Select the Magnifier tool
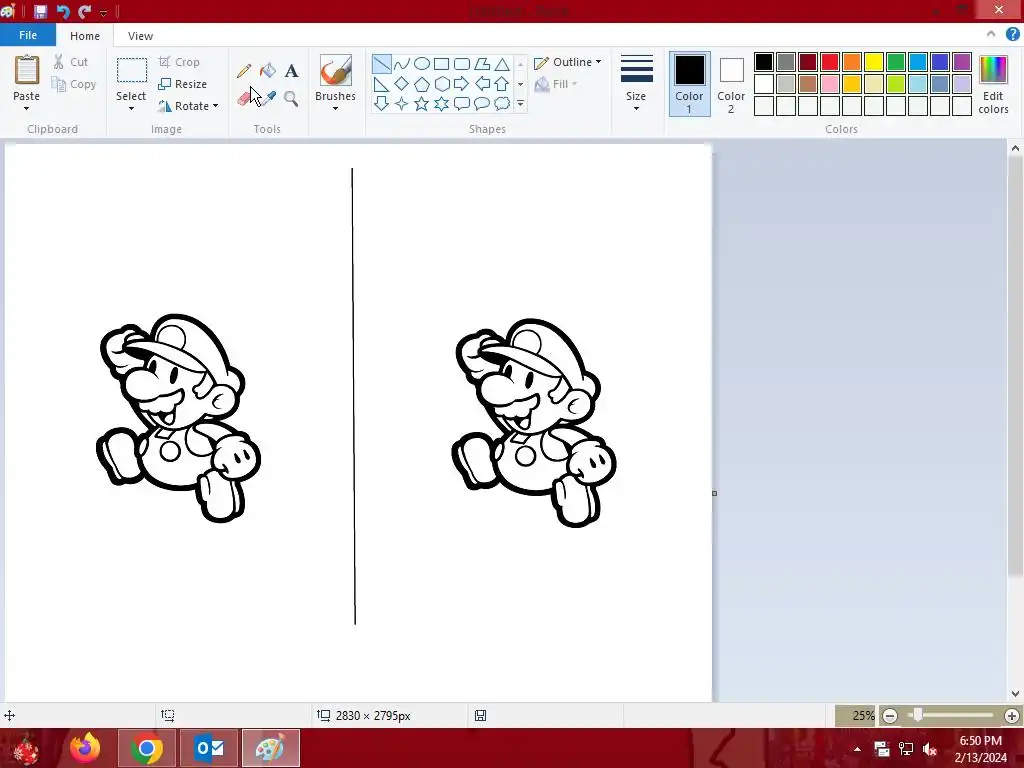Image resolution: width=1024 pixels, height=768 pixels. pyautogui.click(x=291, y=98)
